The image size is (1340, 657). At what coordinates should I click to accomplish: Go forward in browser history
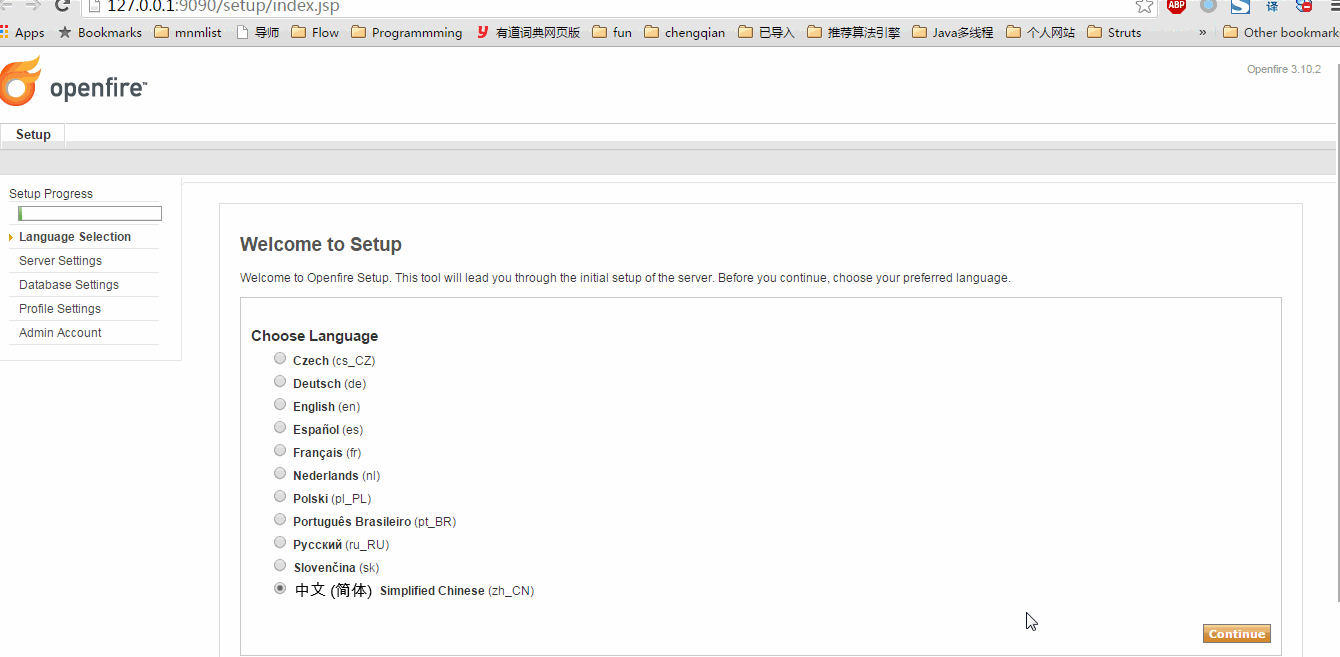coord(33,6)
